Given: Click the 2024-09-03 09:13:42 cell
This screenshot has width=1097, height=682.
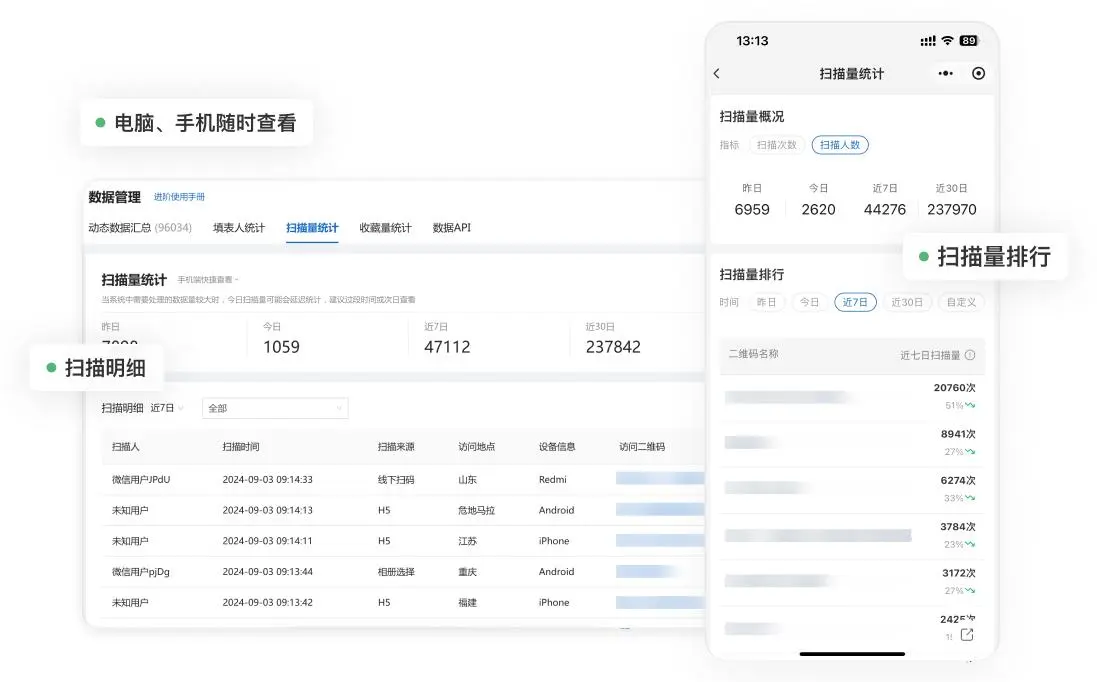Looking at the screenshot, I should coord(267,603).
